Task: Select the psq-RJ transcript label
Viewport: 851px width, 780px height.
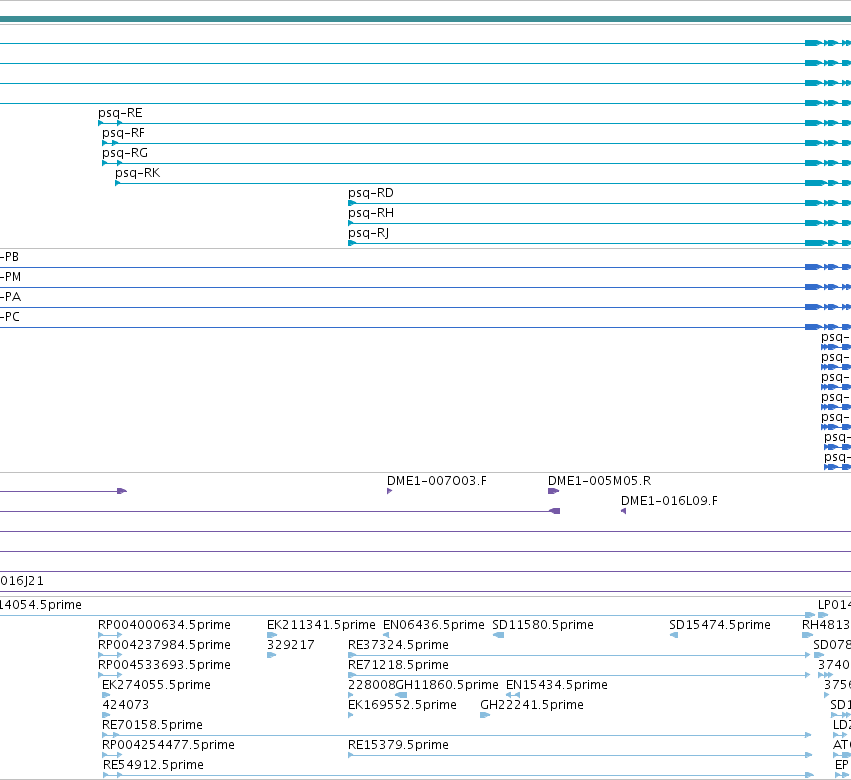Action: click(x=369, y=233)
